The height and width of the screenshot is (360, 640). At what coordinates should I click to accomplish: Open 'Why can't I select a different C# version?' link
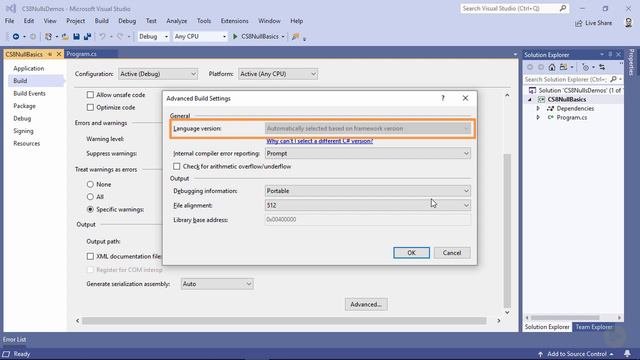(x=320, y=141)
